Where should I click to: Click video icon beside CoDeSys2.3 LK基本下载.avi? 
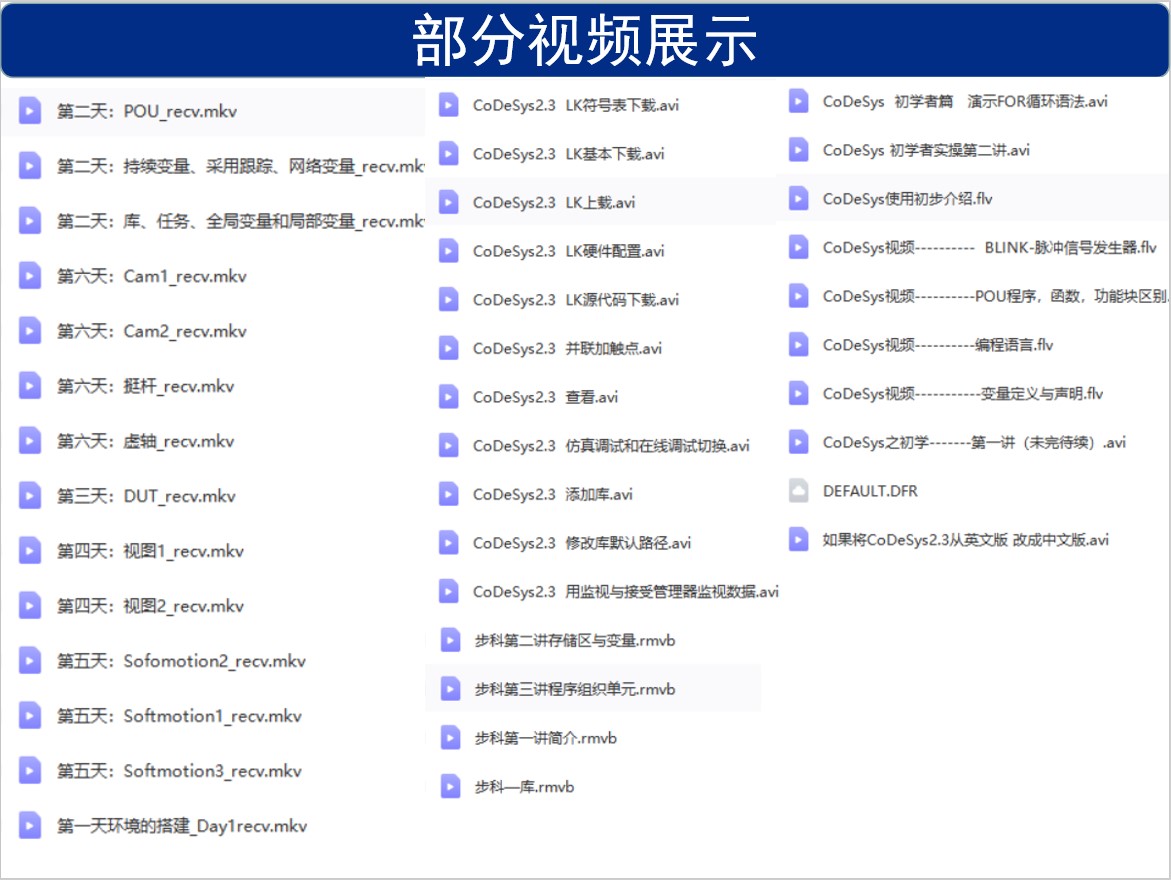(448, 153)
